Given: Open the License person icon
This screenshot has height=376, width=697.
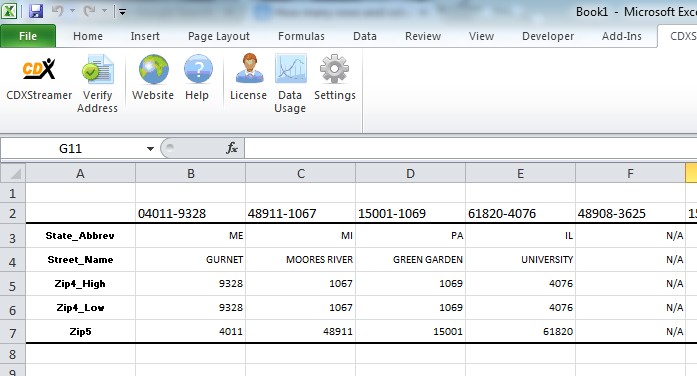Looking at the screenshot, I should (x=249, y=68).
